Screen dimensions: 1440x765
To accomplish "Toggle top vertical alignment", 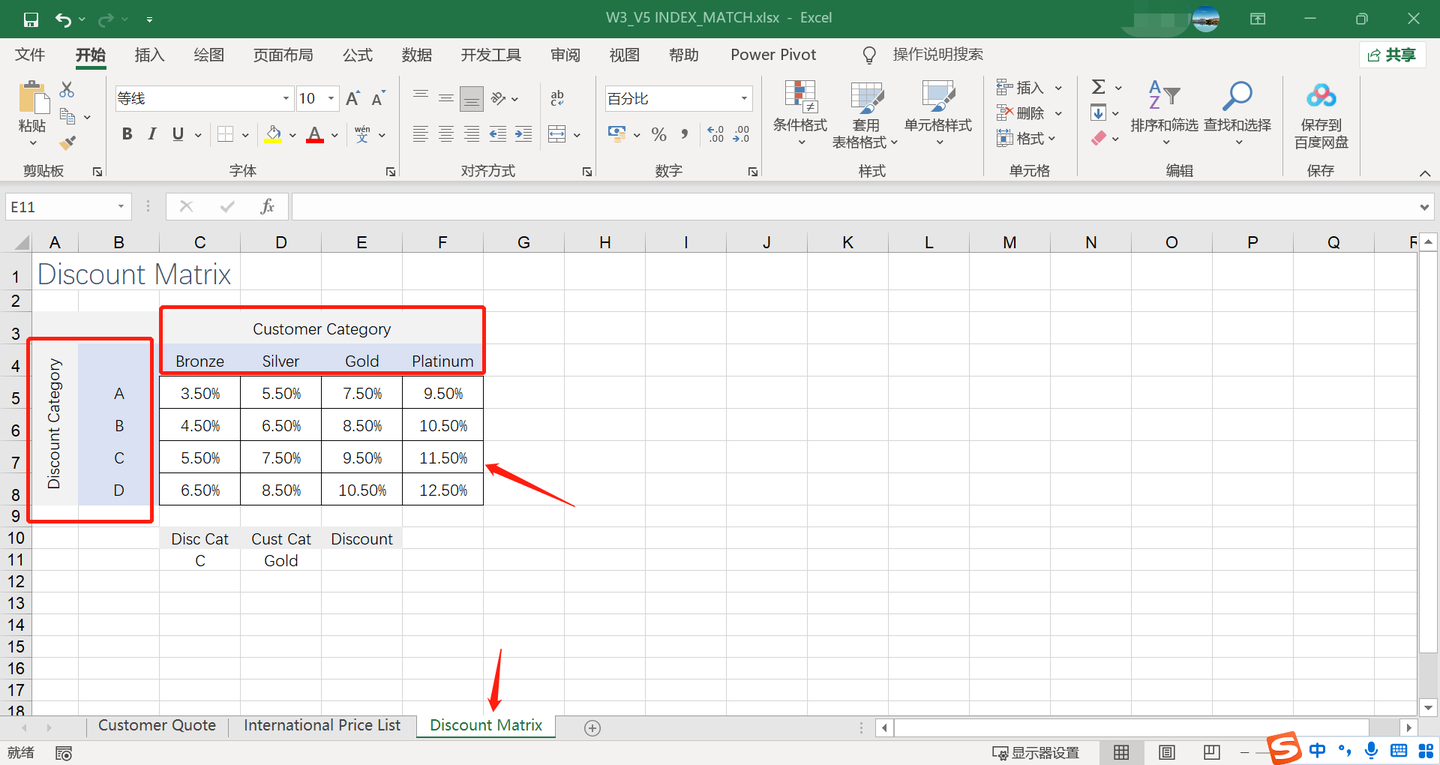I will point(421,98).
